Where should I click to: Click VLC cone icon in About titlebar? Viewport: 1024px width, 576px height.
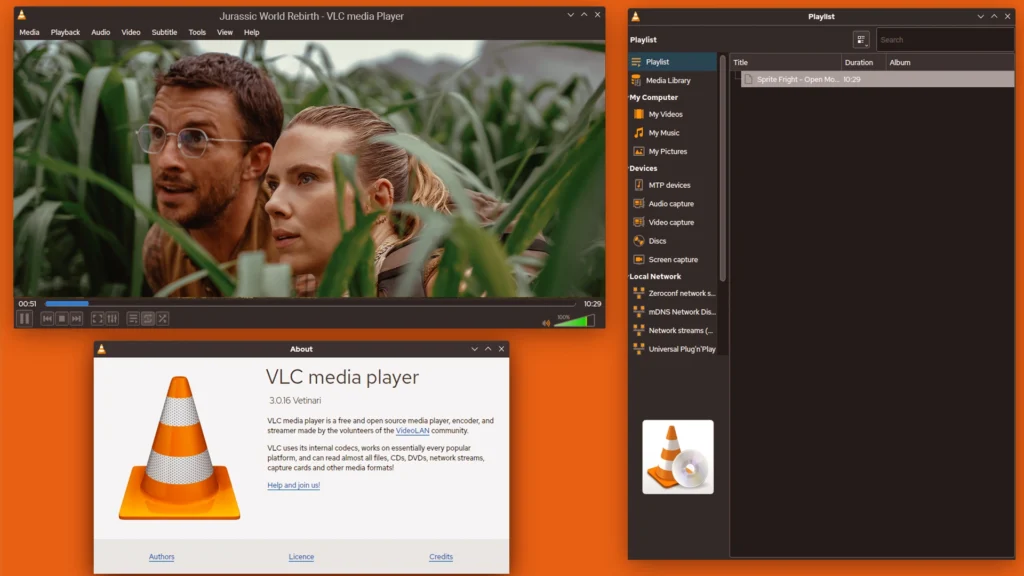coord(101,349)
